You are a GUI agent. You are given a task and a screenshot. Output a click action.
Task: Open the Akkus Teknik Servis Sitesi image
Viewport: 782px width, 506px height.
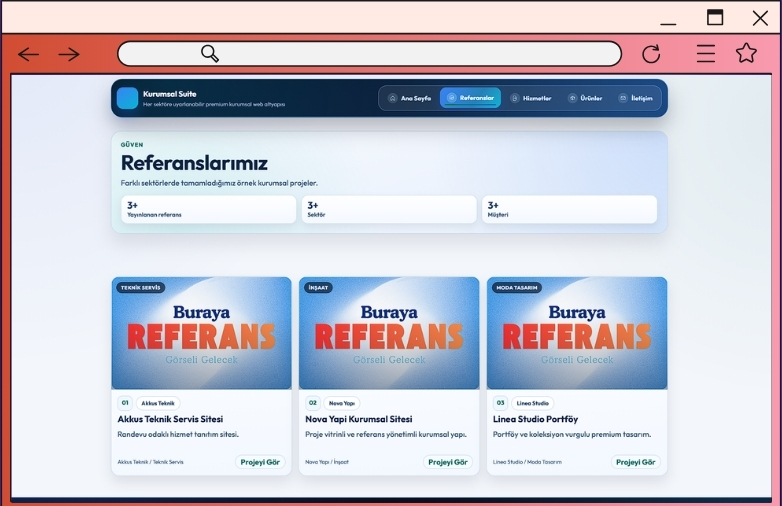point(201,334)
